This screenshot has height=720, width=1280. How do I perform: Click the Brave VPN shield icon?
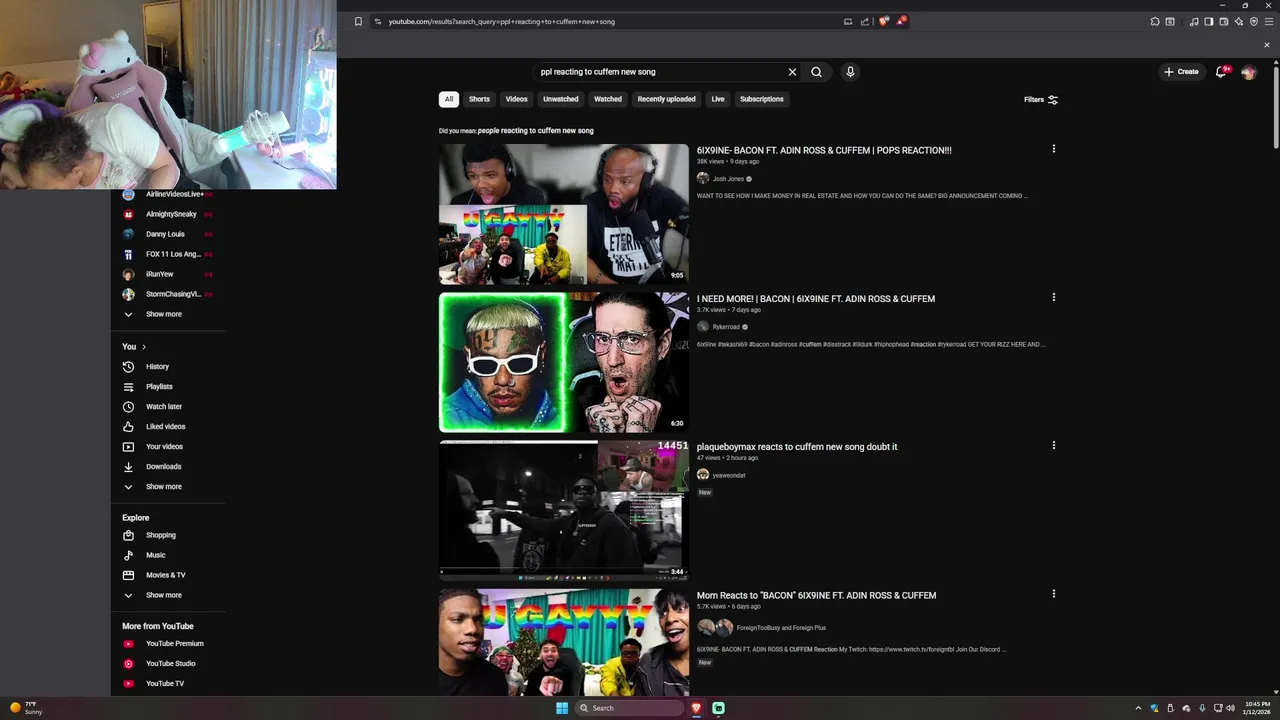(x=1254, y=21)
